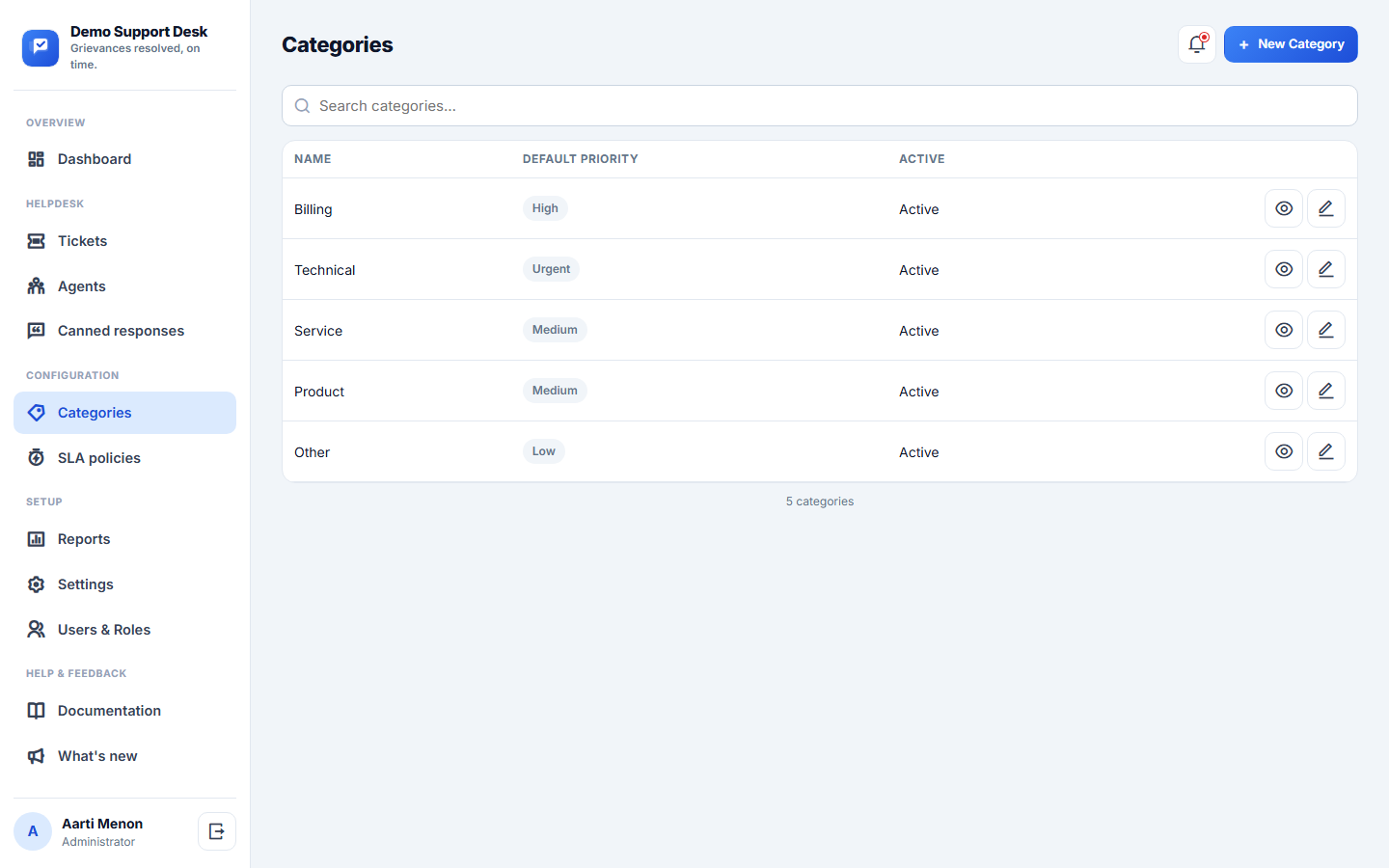Screen dimensions: 1389x868
Task: View the Technical category details
Action: tap(1284, 269)
